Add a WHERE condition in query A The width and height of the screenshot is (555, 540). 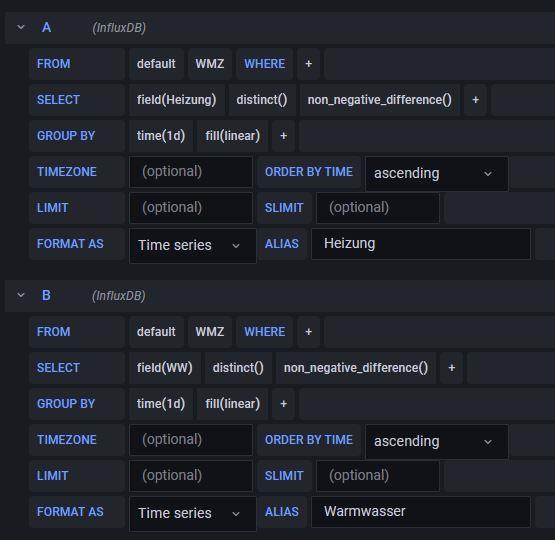pyautogui.click(x=309, y=64)
